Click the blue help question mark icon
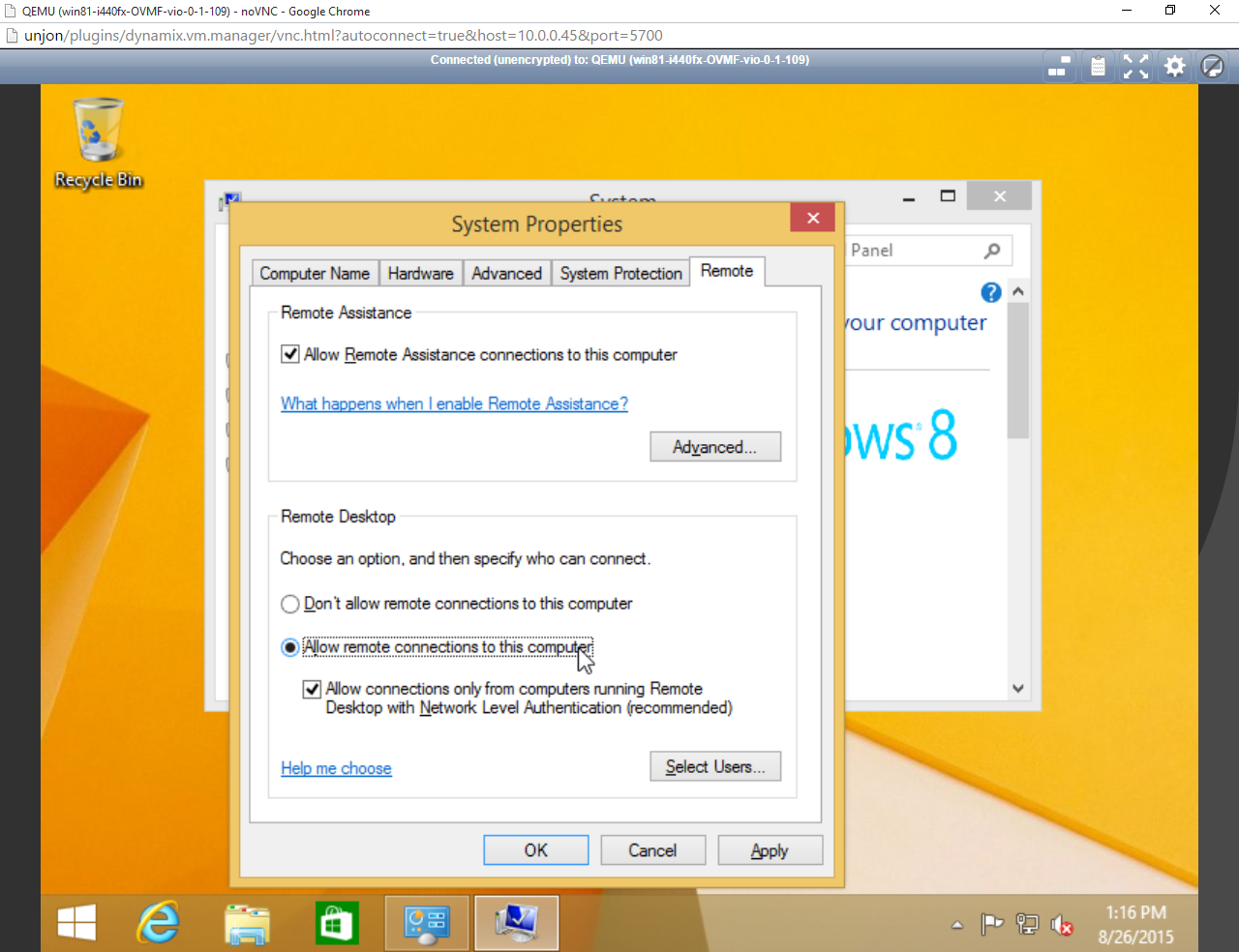This screenshot has height=952, width=1239. [x=990, y=292]
